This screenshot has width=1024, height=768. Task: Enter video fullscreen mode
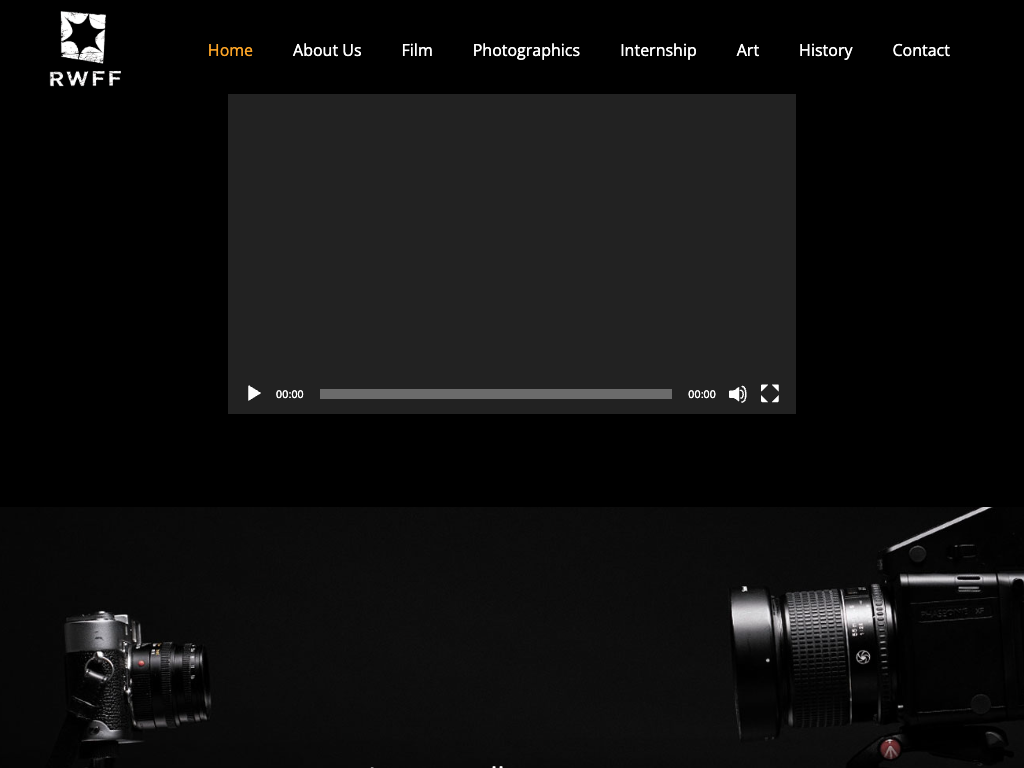pos(770,393)
